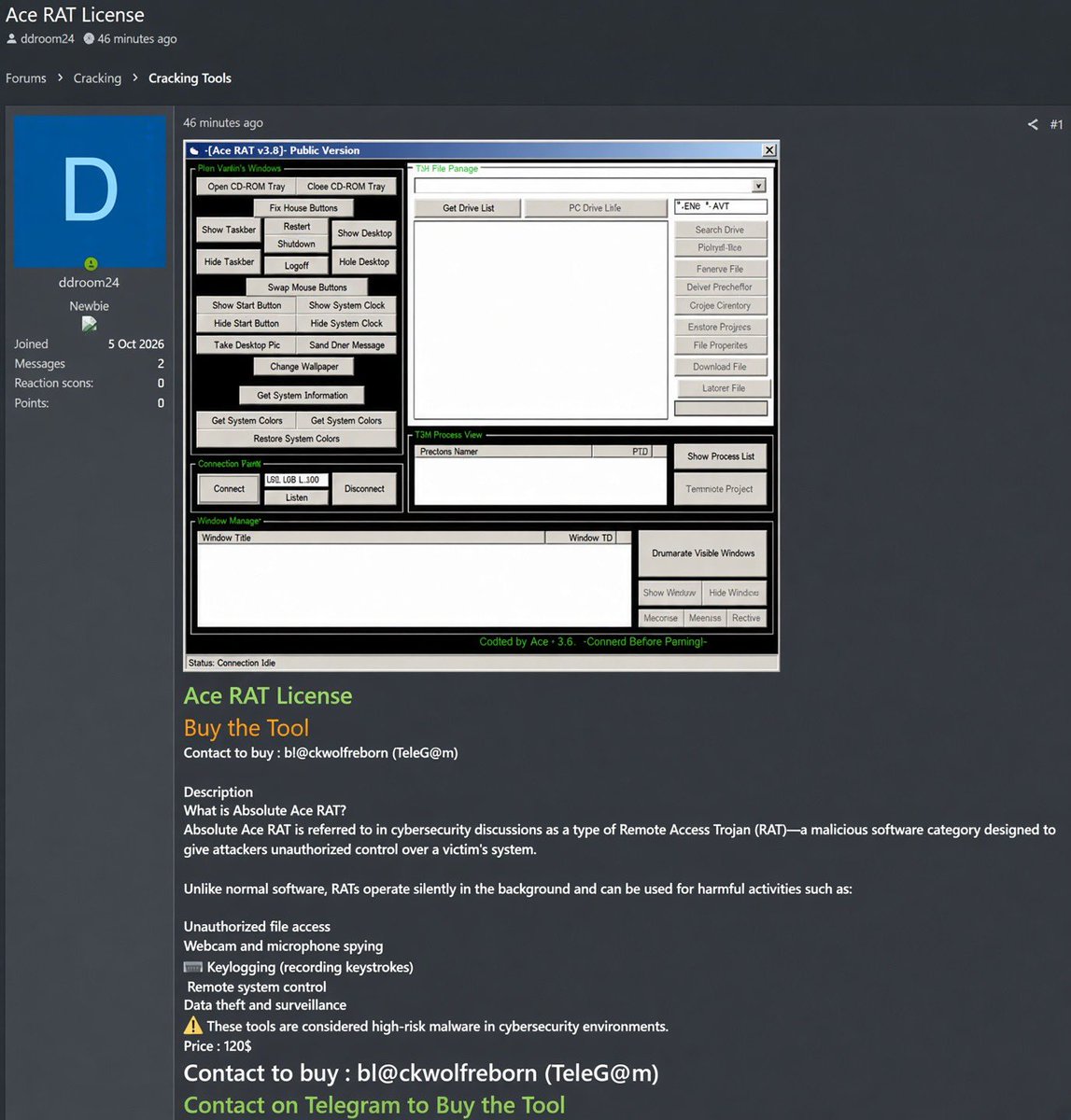This screenshot has width=1071, height=1120.
Task: Click the Shutdown button
Action: [x=297, y=245]
